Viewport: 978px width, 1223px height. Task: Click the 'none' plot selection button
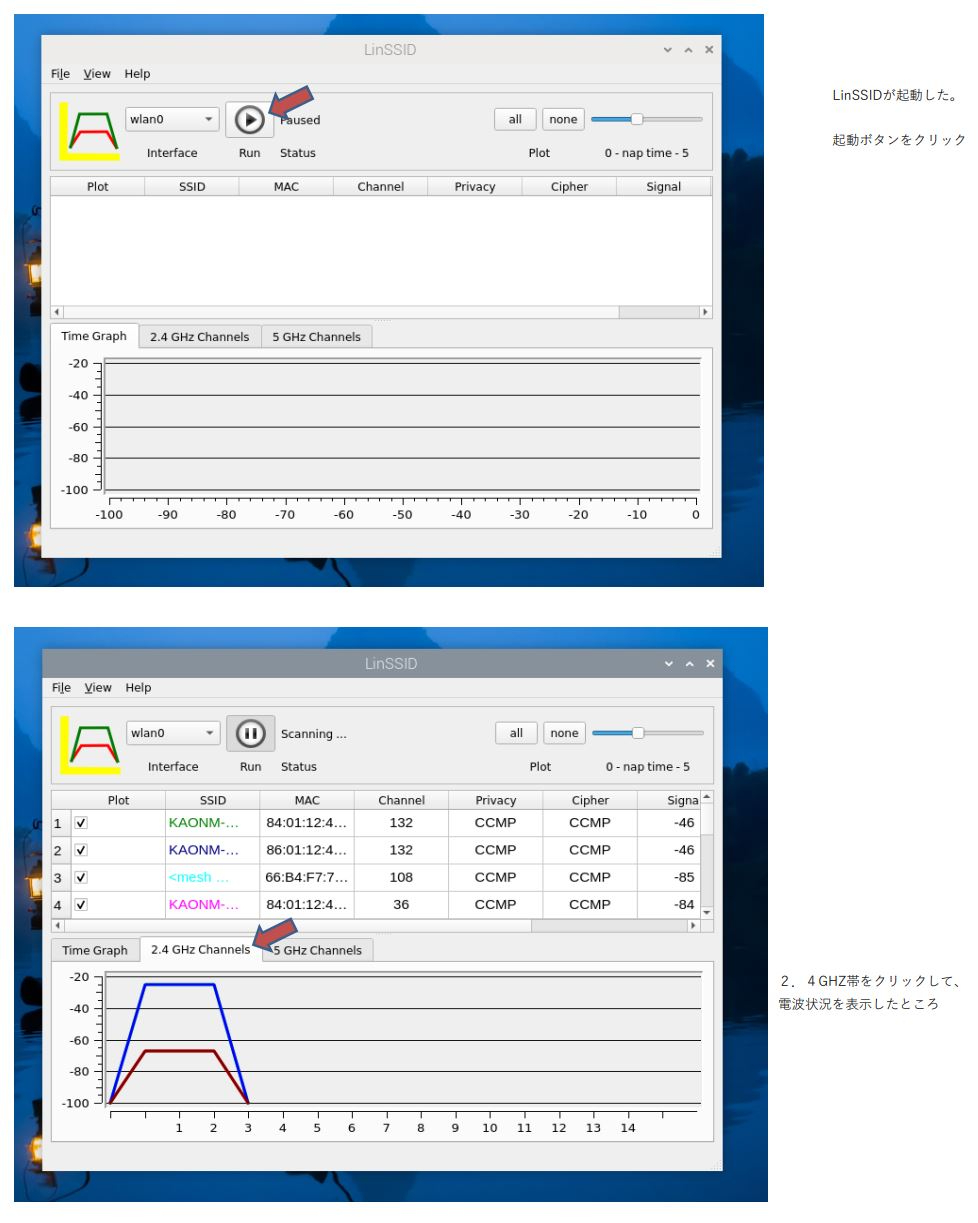point(563,118)
